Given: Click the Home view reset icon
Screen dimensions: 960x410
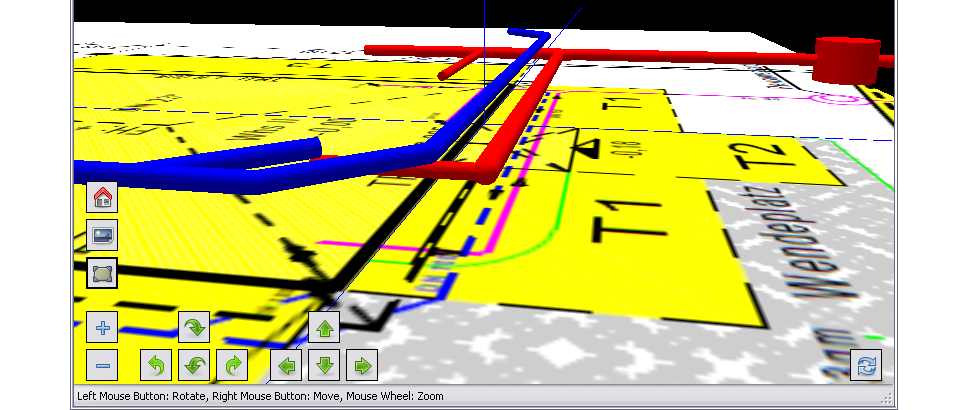Looking at the screenshot, I should click(102, 198).
